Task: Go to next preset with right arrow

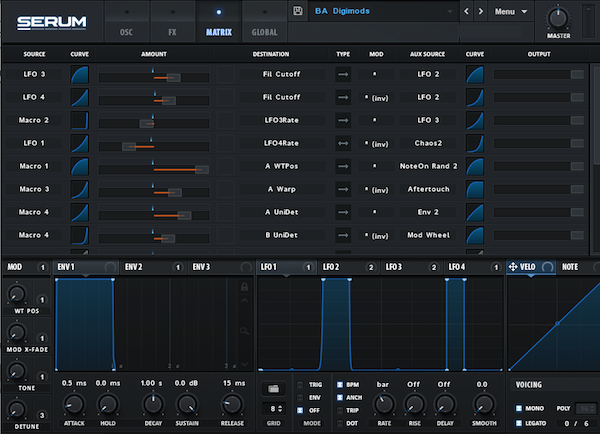Action: (481, 11)
